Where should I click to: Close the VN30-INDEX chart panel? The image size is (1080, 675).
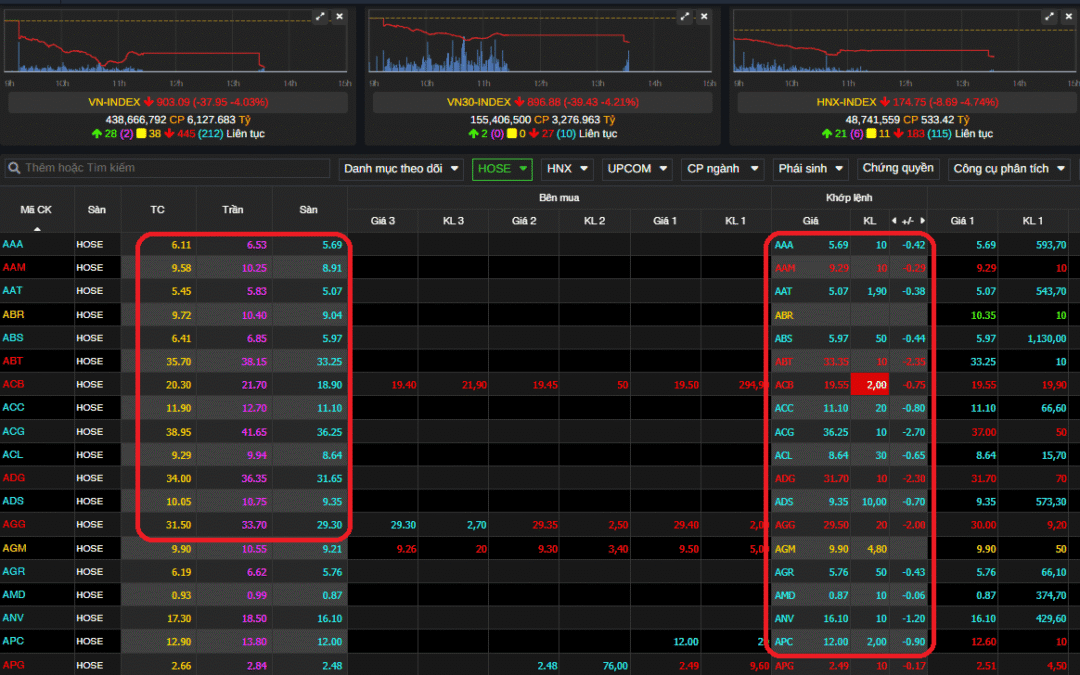704,17
